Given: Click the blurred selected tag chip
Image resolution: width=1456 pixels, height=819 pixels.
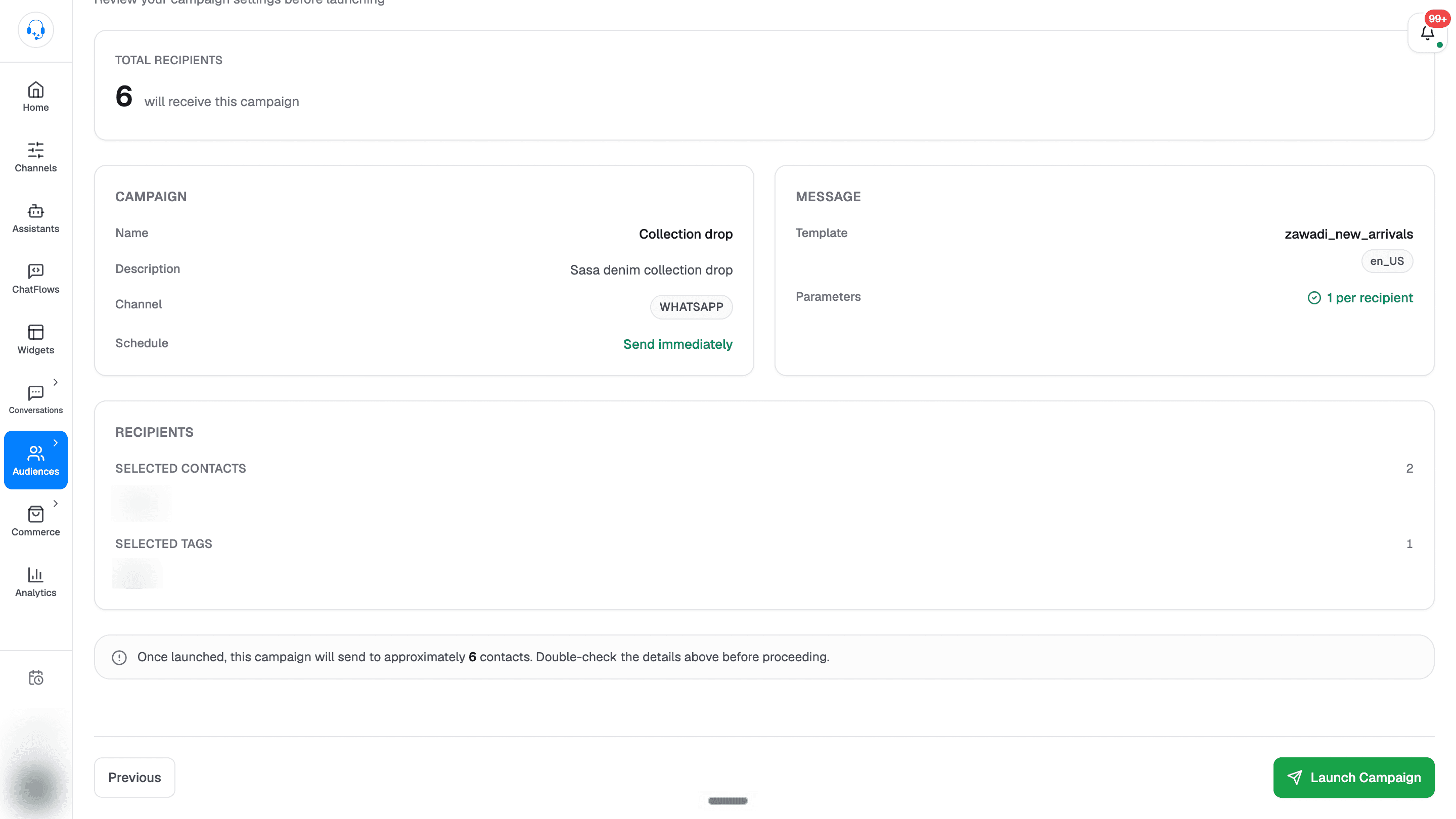Looking at the screenshot, I should pyautogui.click(x=138, y=574).
